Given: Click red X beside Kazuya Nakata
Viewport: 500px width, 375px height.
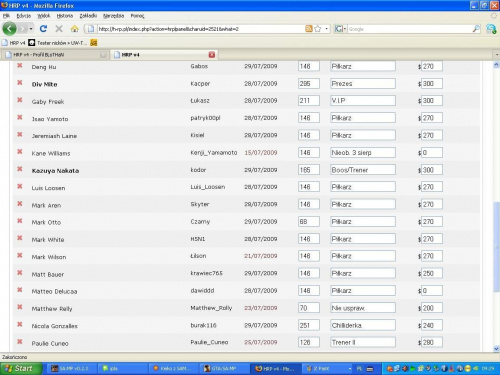Looking at the screenshot, I should tap(20, 169).
